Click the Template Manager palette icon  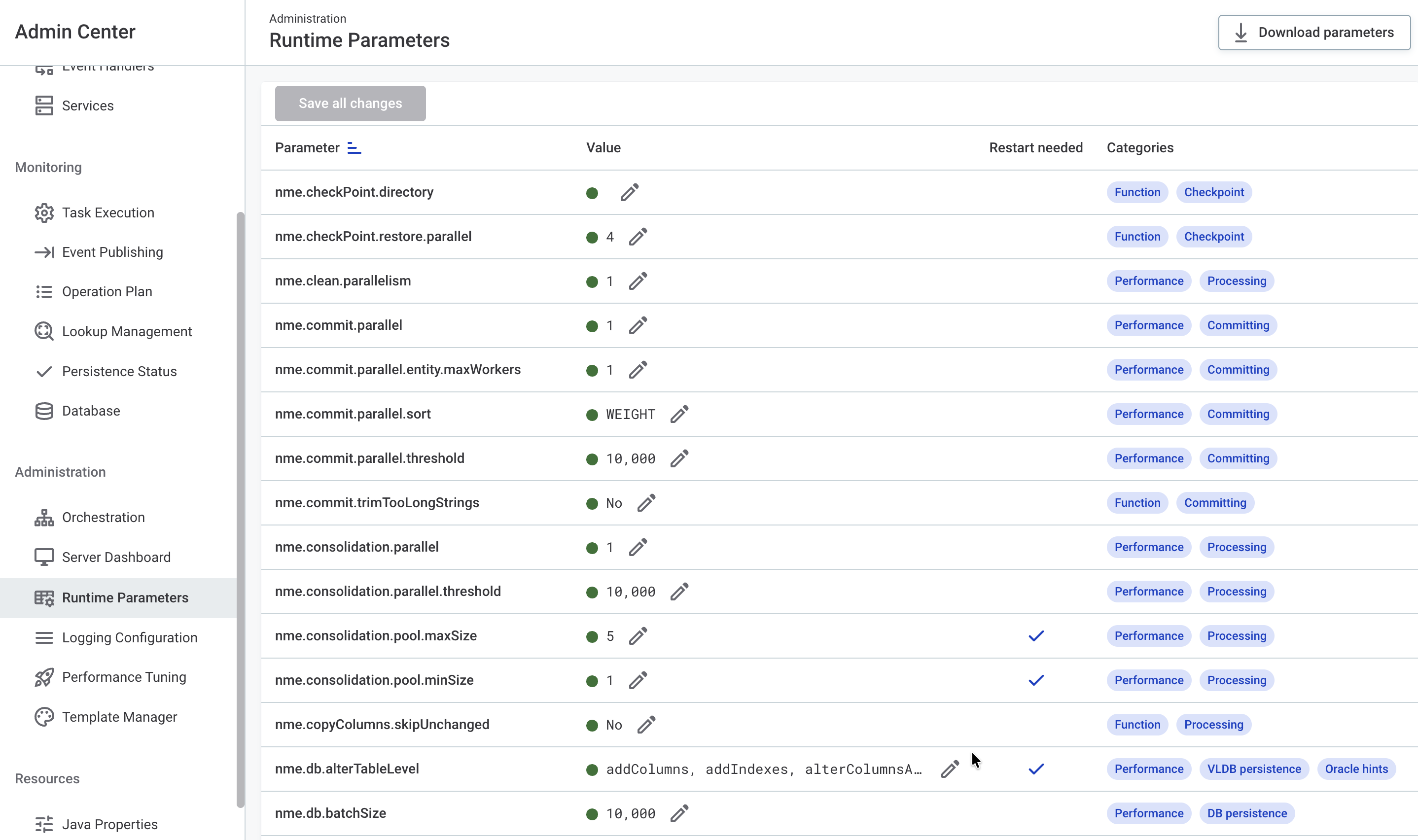[x=44, y=717]
